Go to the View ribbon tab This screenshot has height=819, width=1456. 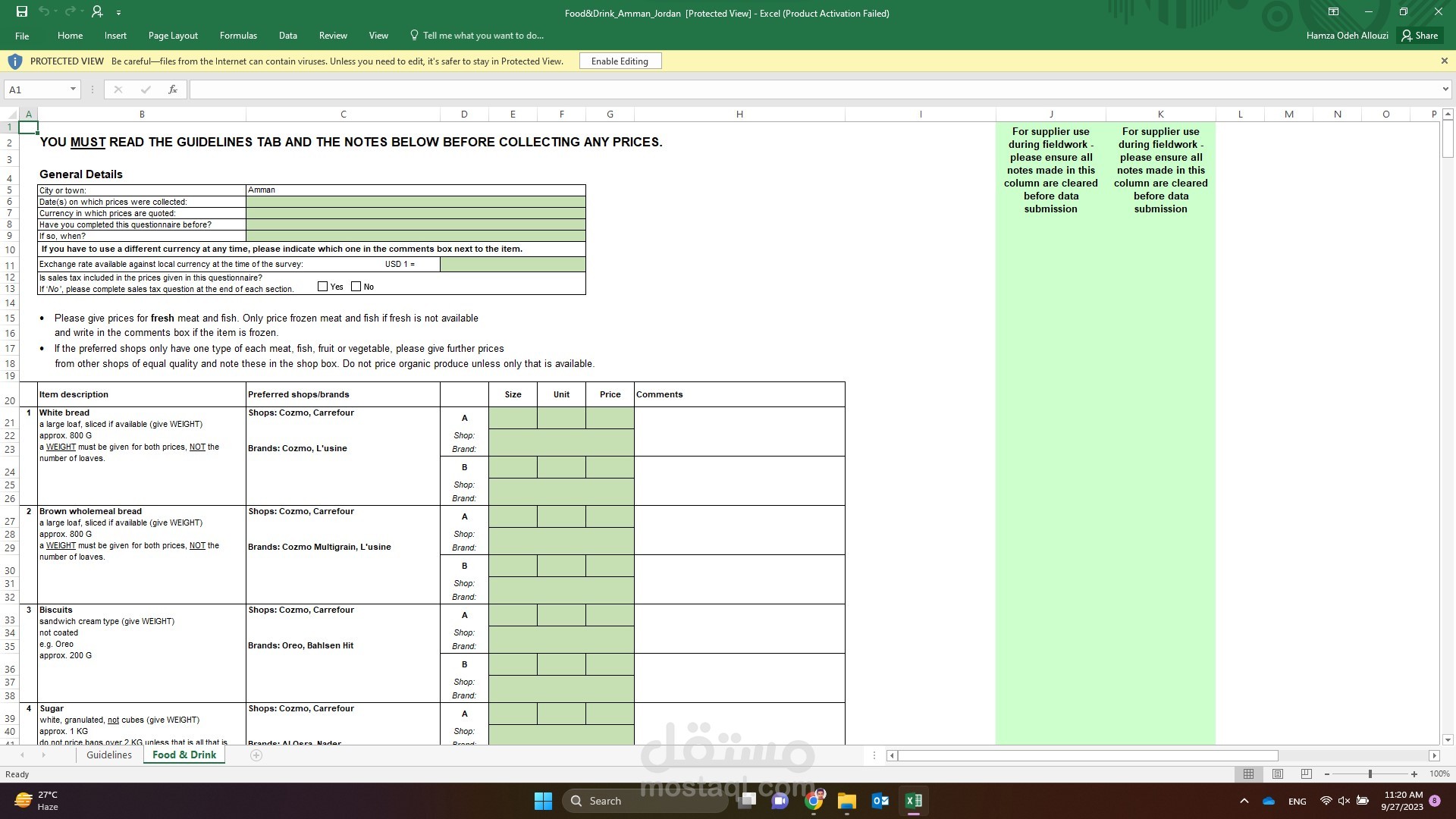pos(378,36)
